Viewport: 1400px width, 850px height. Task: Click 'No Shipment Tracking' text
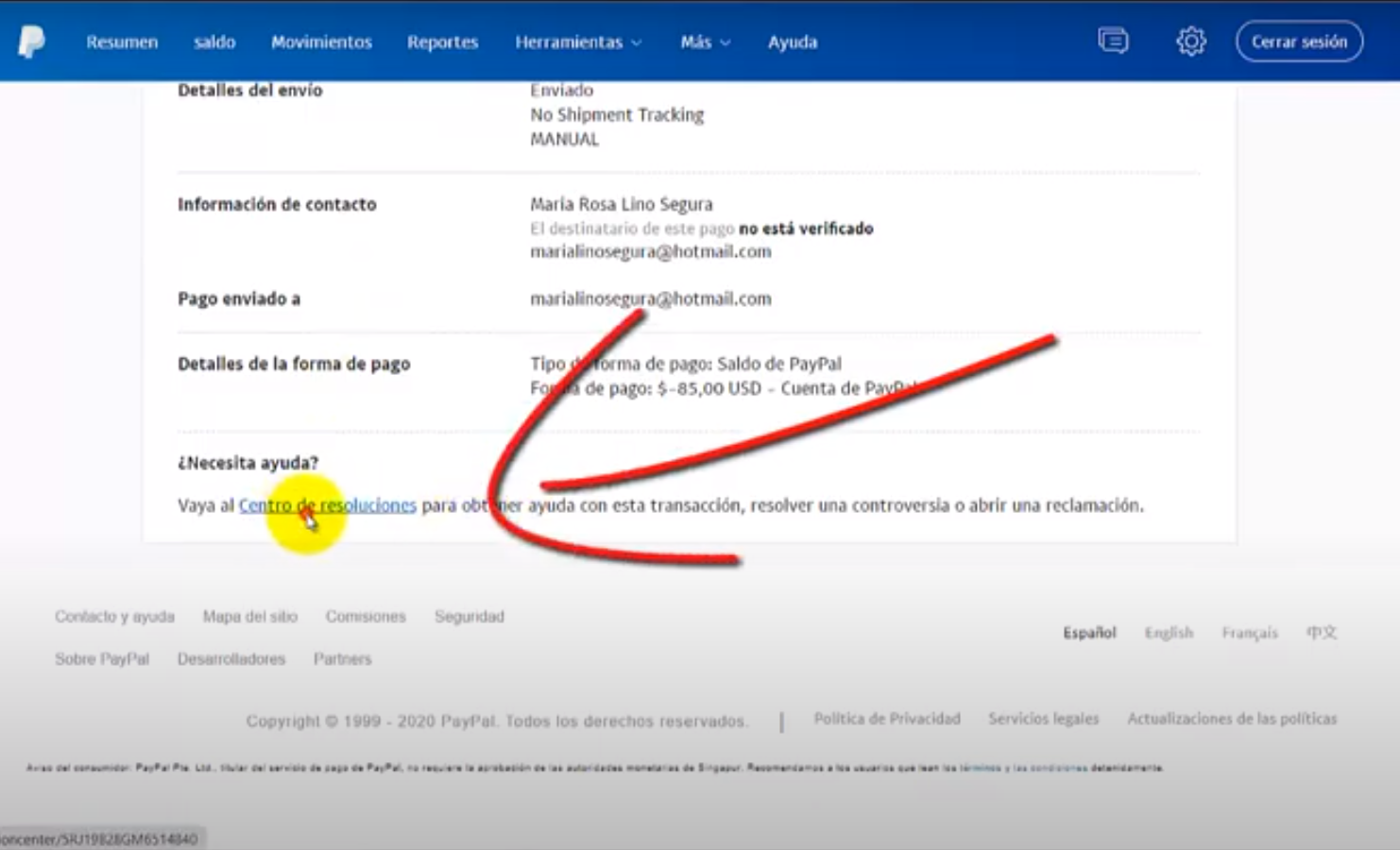click(x=617, y=115)
